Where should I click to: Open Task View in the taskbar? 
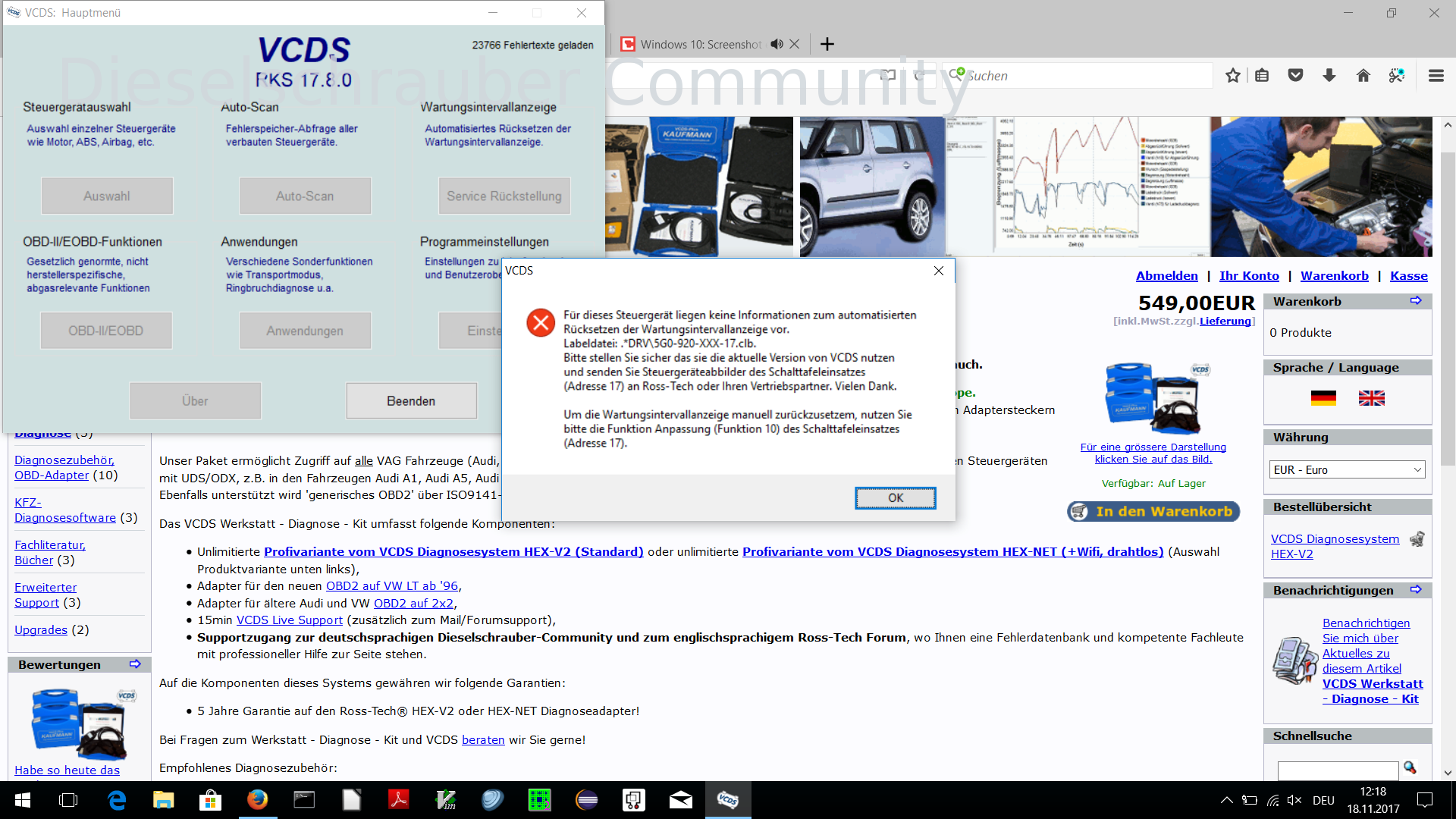(x=68, y=800)
